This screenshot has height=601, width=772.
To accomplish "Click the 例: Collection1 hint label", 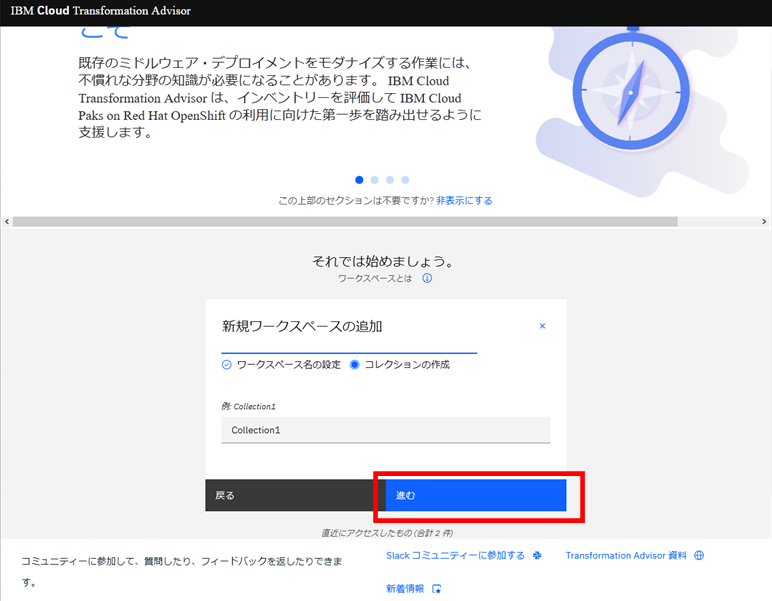I will 248,406.
